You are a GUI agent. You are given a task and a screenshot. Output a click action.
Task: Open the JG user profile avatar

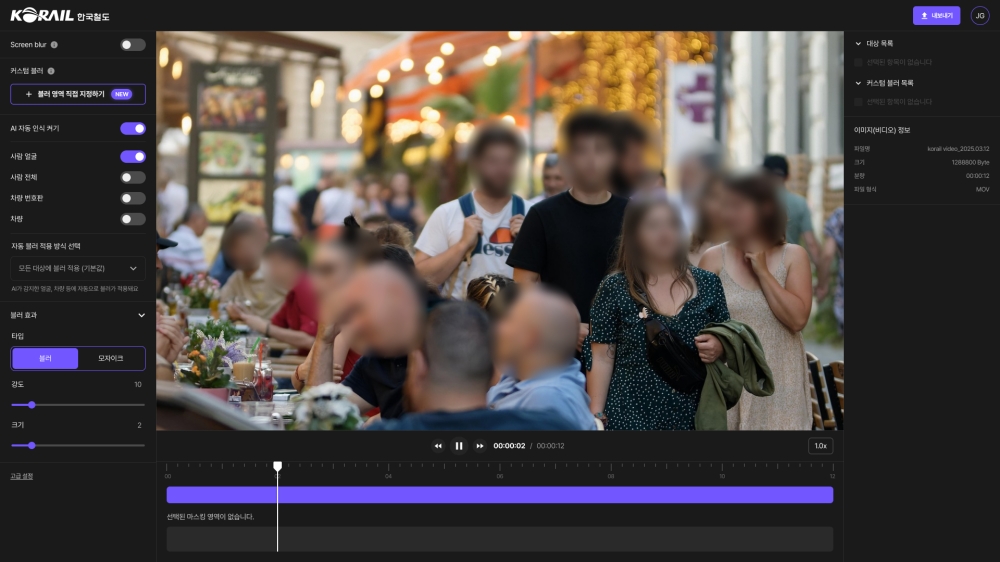click(x=979, y=15)
